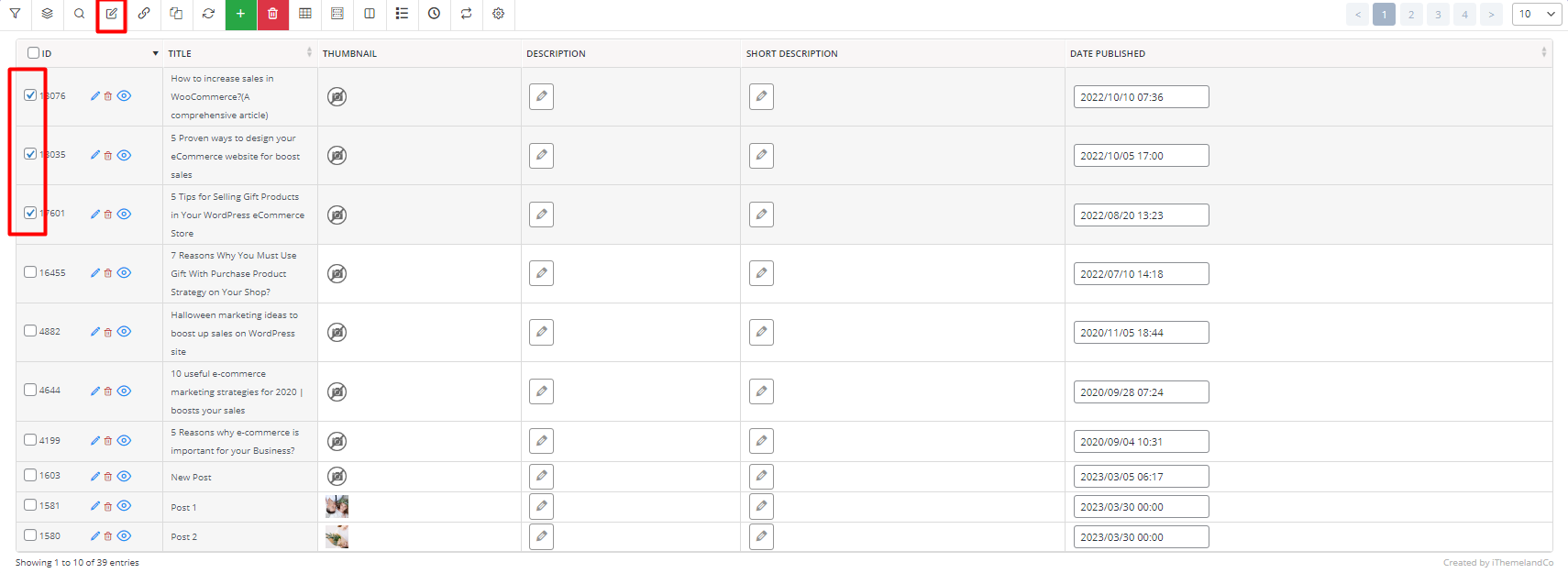Go to pagination page 2
Viewport: 1568px width, 573px height.
point(1411,14)
